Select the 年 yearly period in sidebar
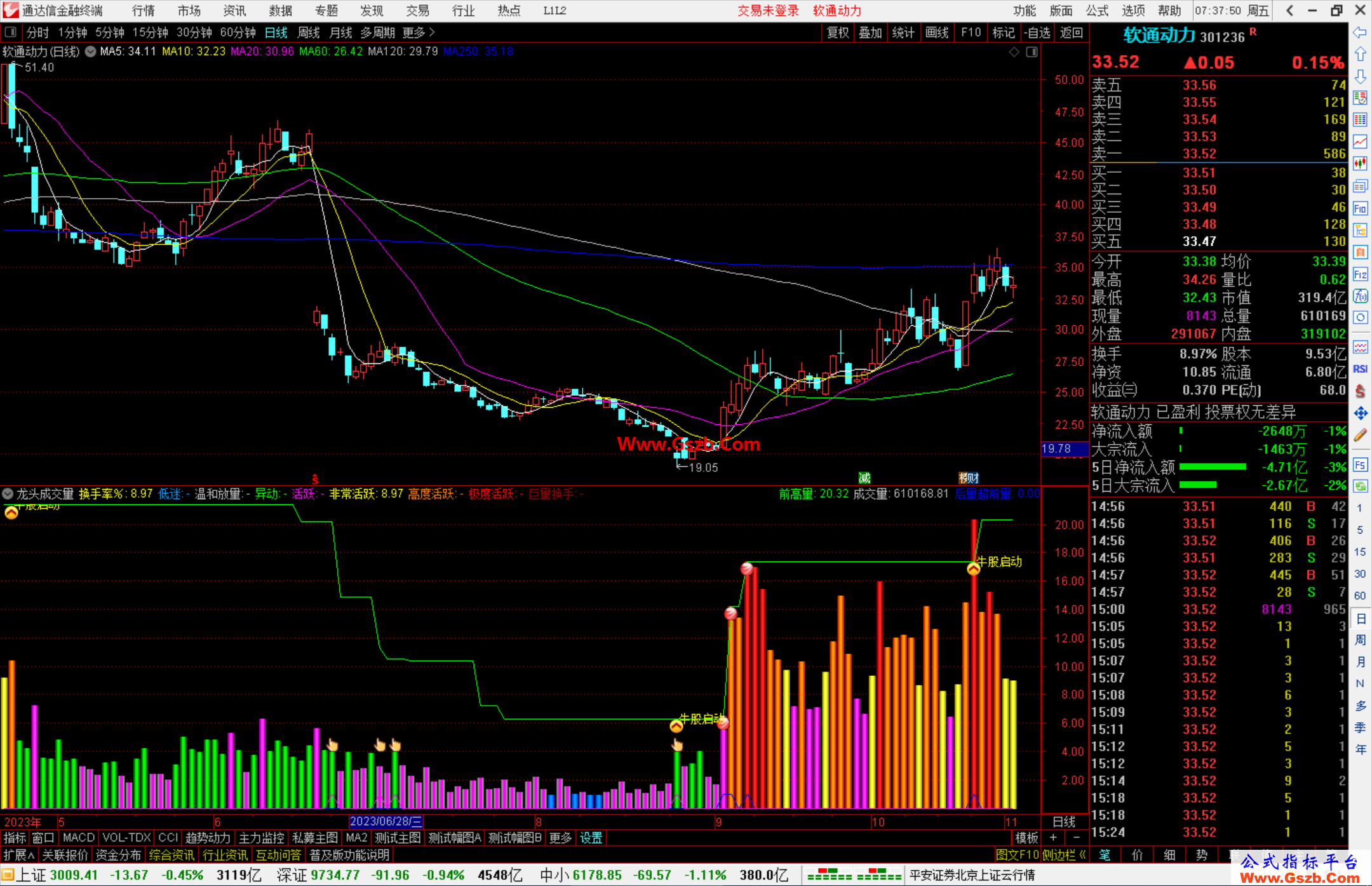The width and height of the screenshot is (1372, 886). (x=1360, y=749)
